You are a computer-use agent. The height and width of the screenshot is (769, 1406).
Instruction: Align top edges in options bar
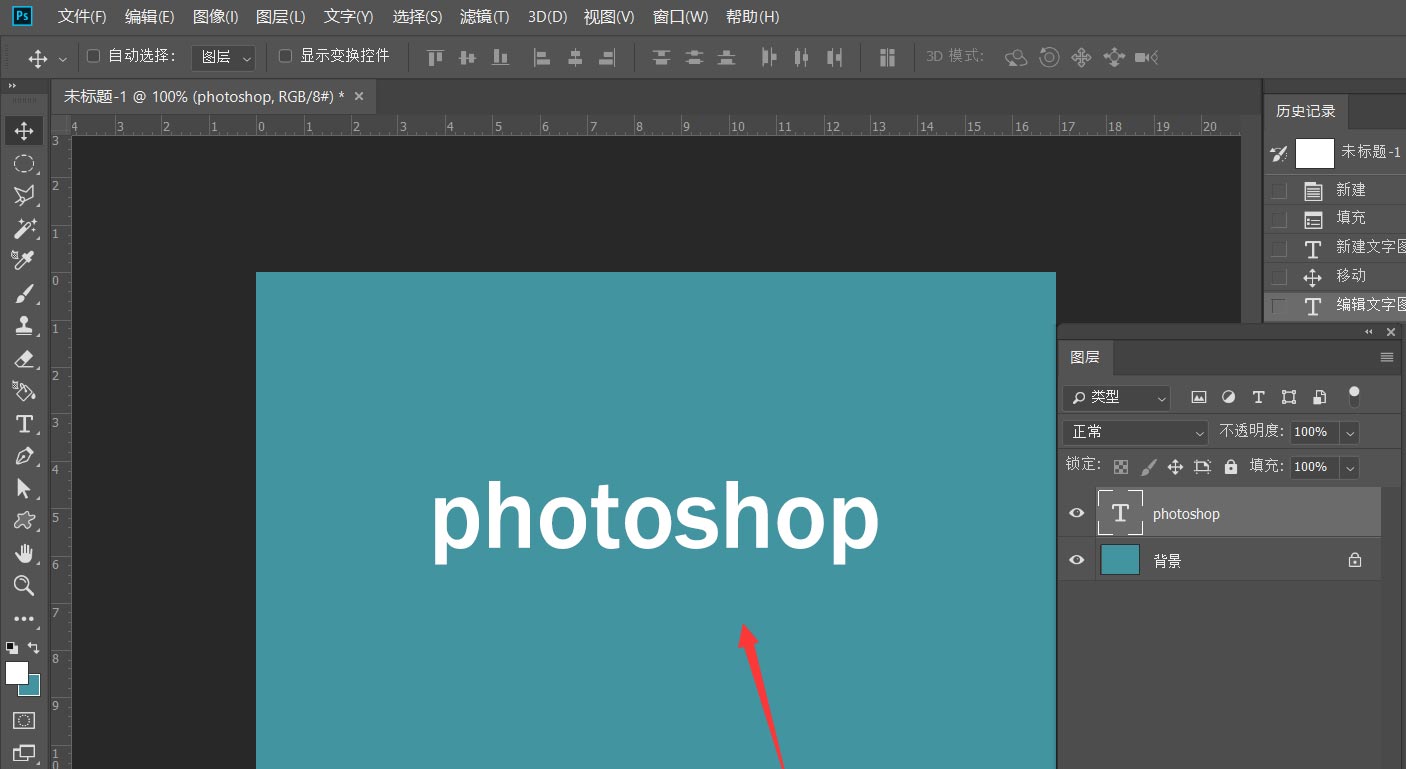[435, 57]
